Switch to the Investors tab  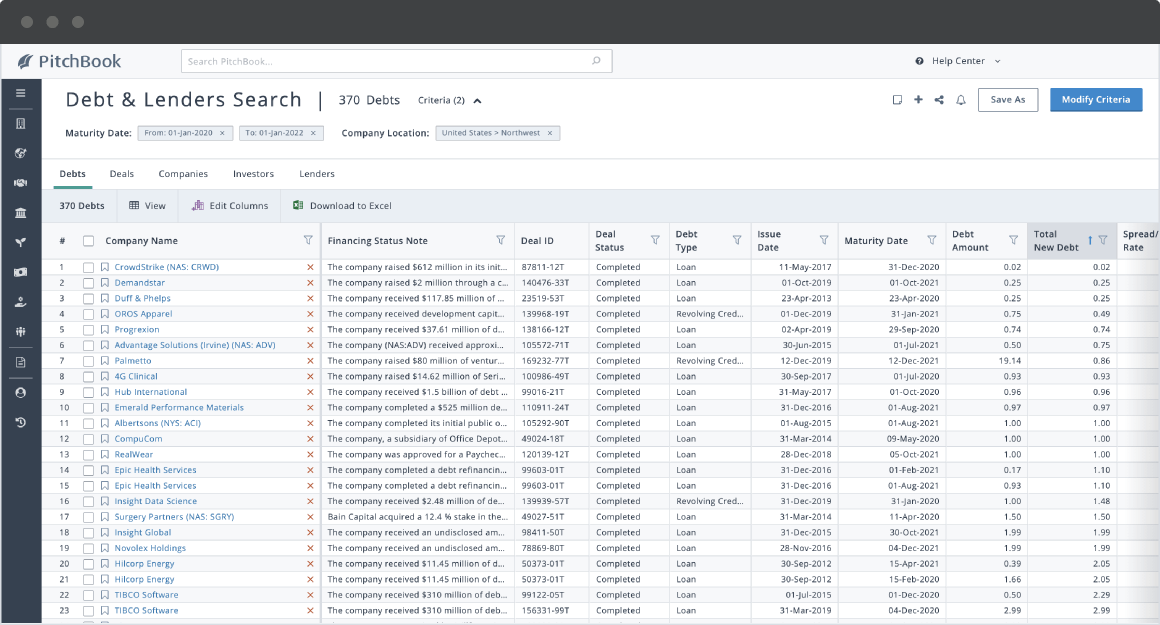pos(253,174)
